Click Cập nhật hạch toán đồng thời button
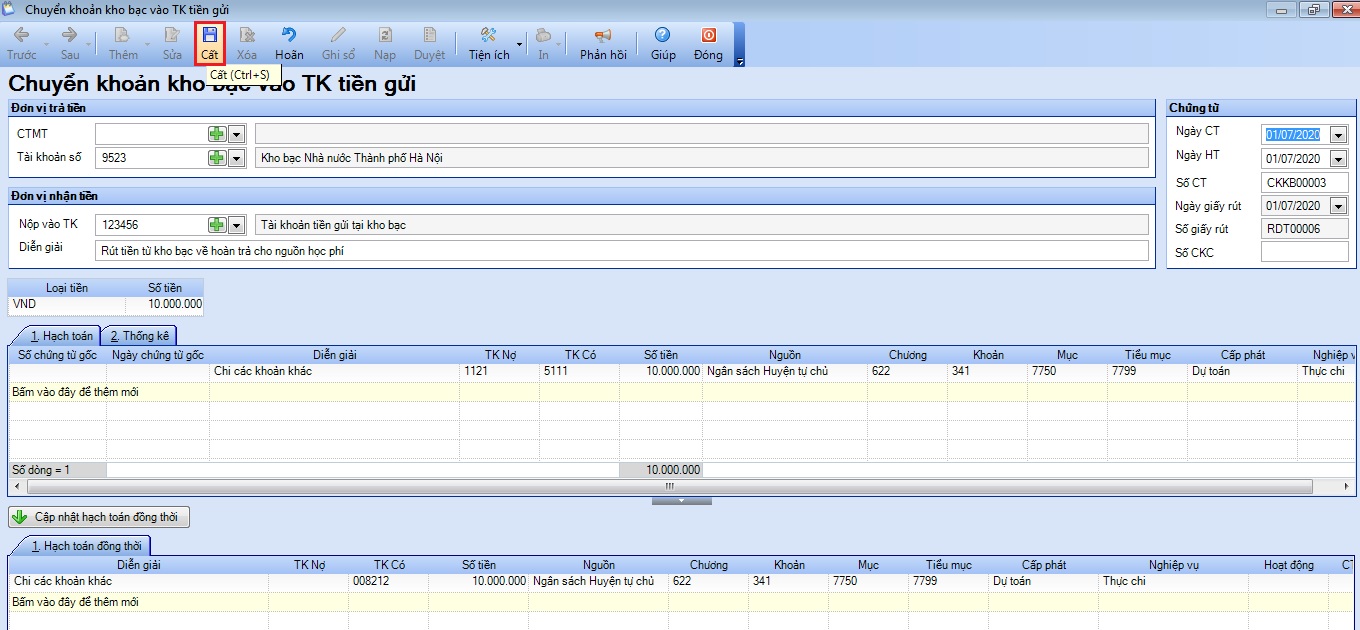Image resolution: width=1360 pixels, height=630 pixels. point(98,517)
